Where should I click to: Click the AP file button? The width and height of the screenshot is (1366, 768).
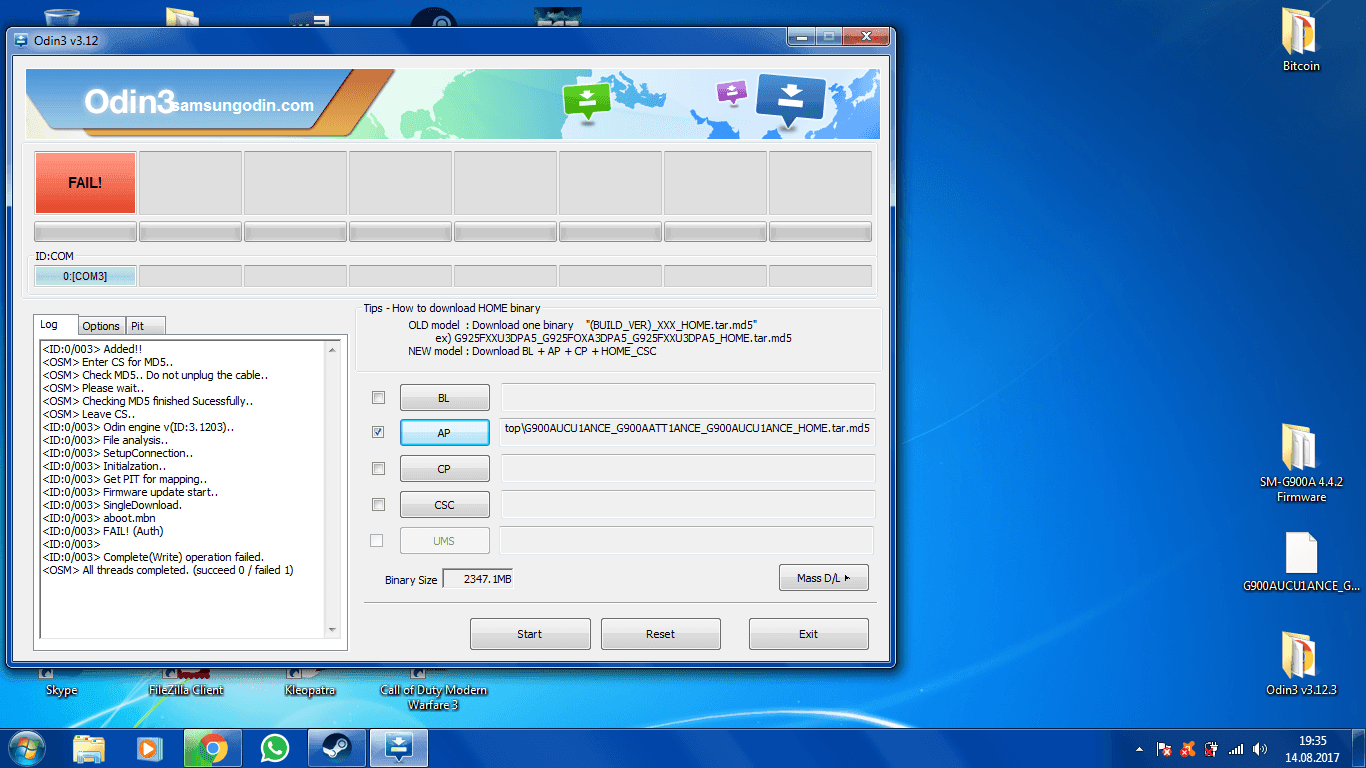(444, 433)
